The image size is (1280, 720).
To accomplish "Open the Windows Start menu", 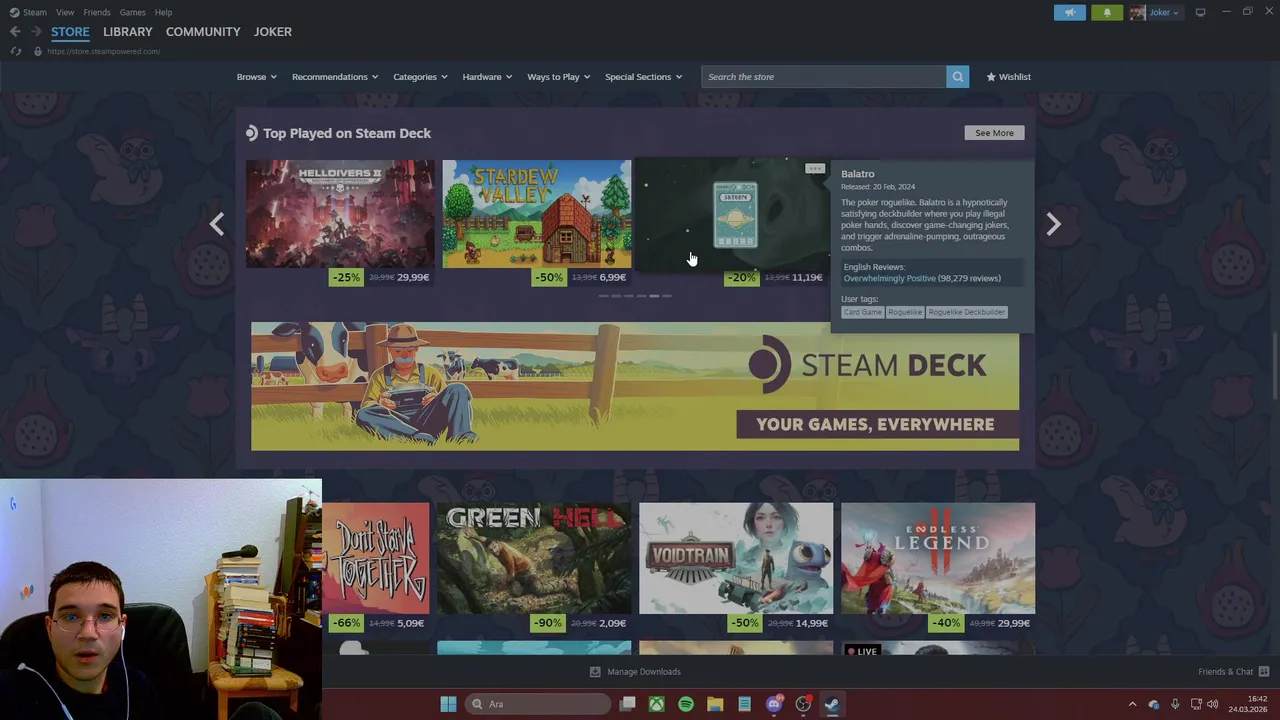I will 448,704.
